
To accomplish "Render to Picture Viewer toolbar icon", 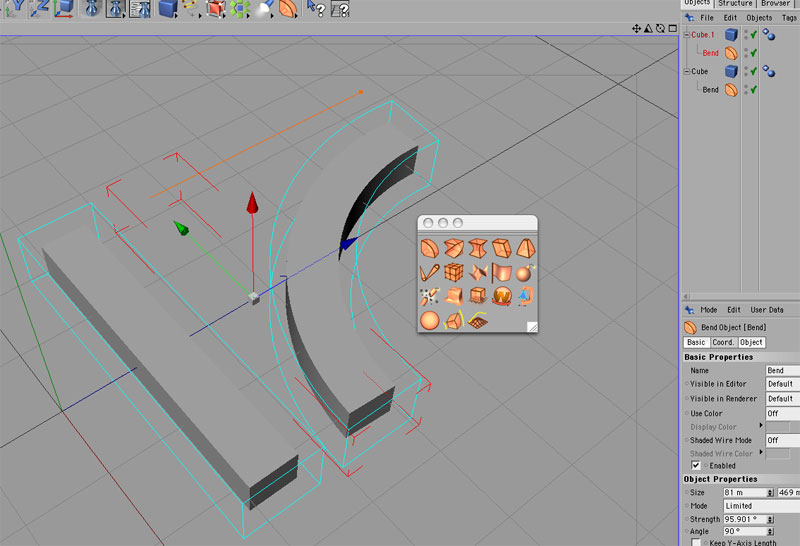I will coord(116,8).
